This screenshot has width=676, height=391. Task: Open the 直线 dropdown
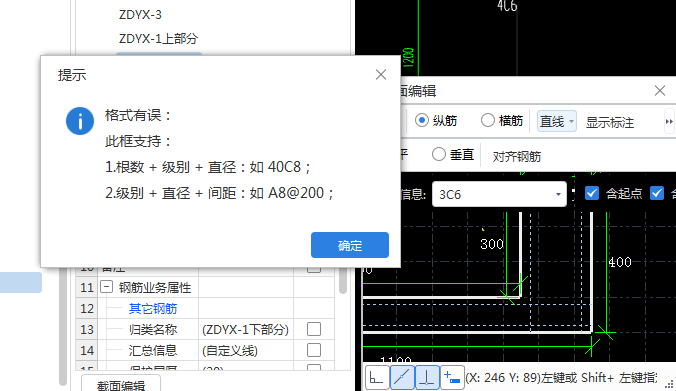pos(557,121)
